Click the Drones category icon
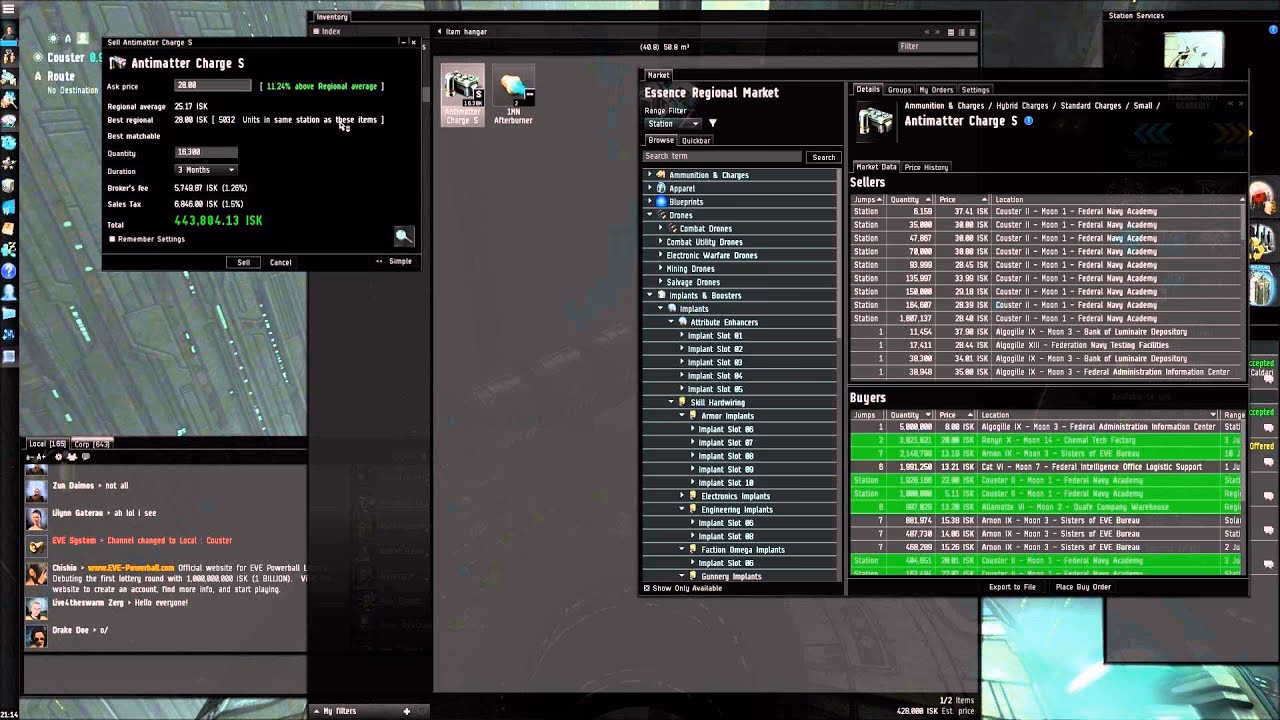The image size is (1280, 720). (660, 215)
